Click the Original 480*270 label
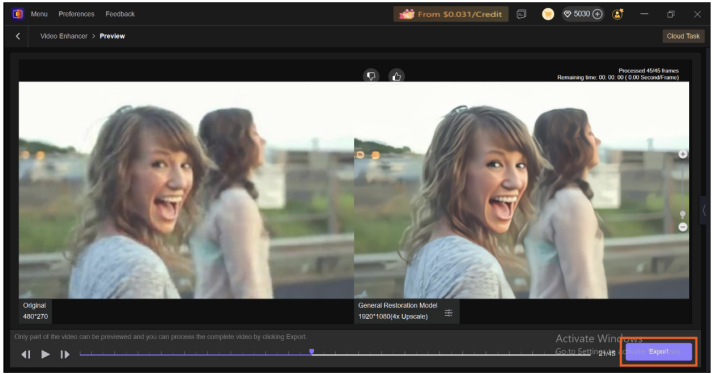This screenshot has width=714, height=374. point(35,311)
